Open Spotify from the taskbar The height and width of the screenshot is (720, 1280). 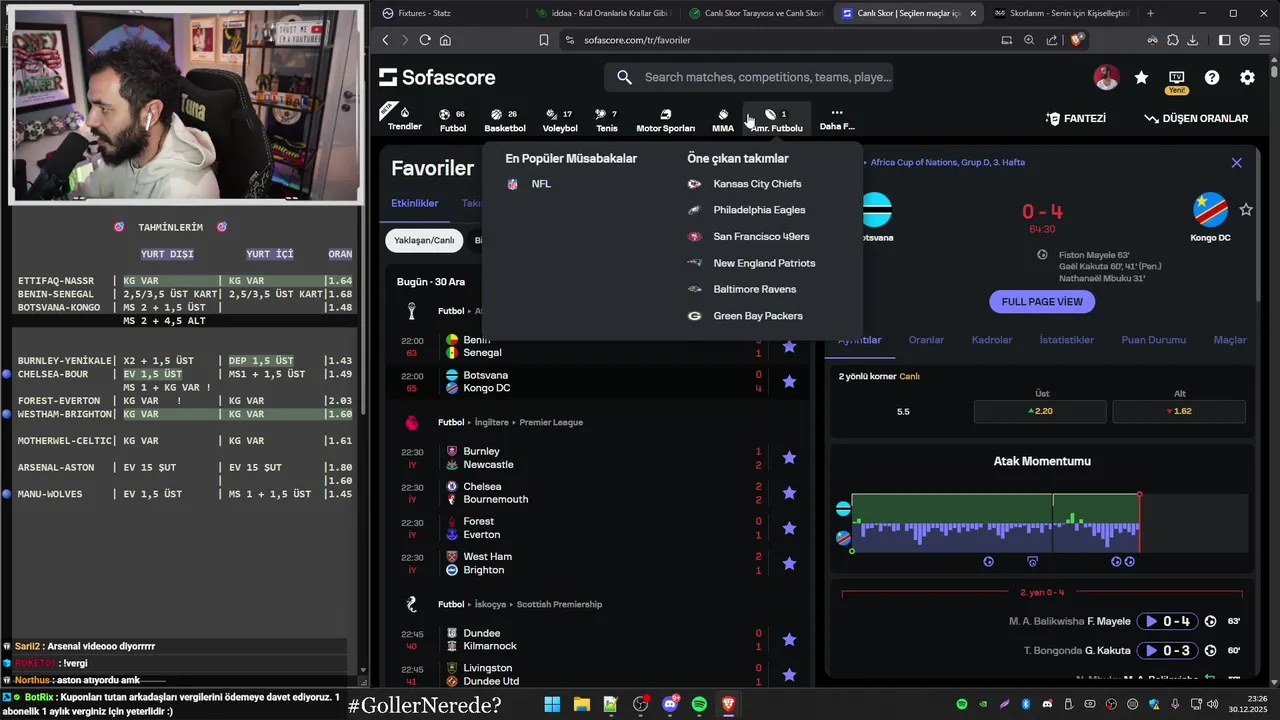(x=699, y=704)
